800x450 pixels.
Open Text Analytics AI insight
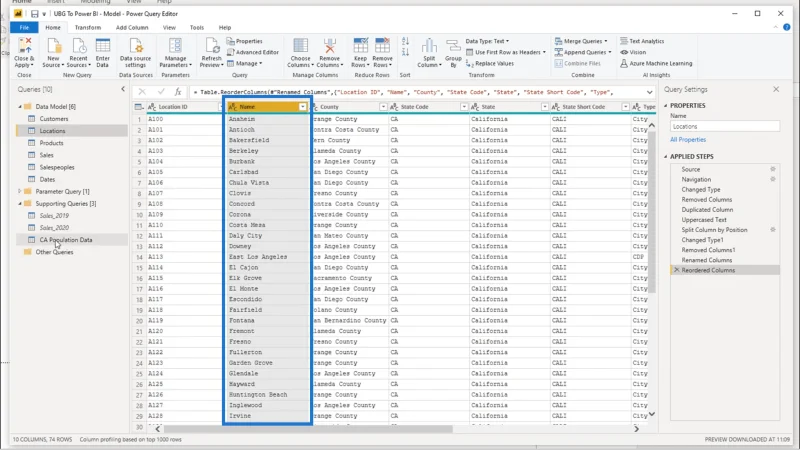click(642, 41)
